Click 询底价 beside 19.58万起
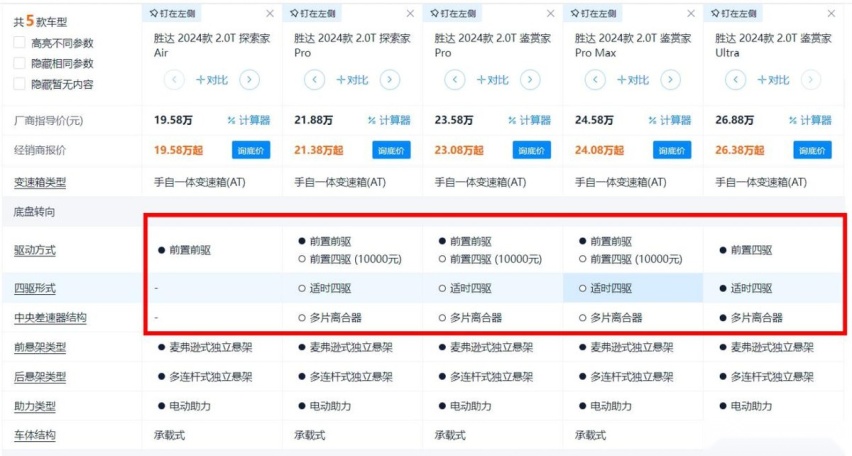852x456 pixels. coord(251,151)
